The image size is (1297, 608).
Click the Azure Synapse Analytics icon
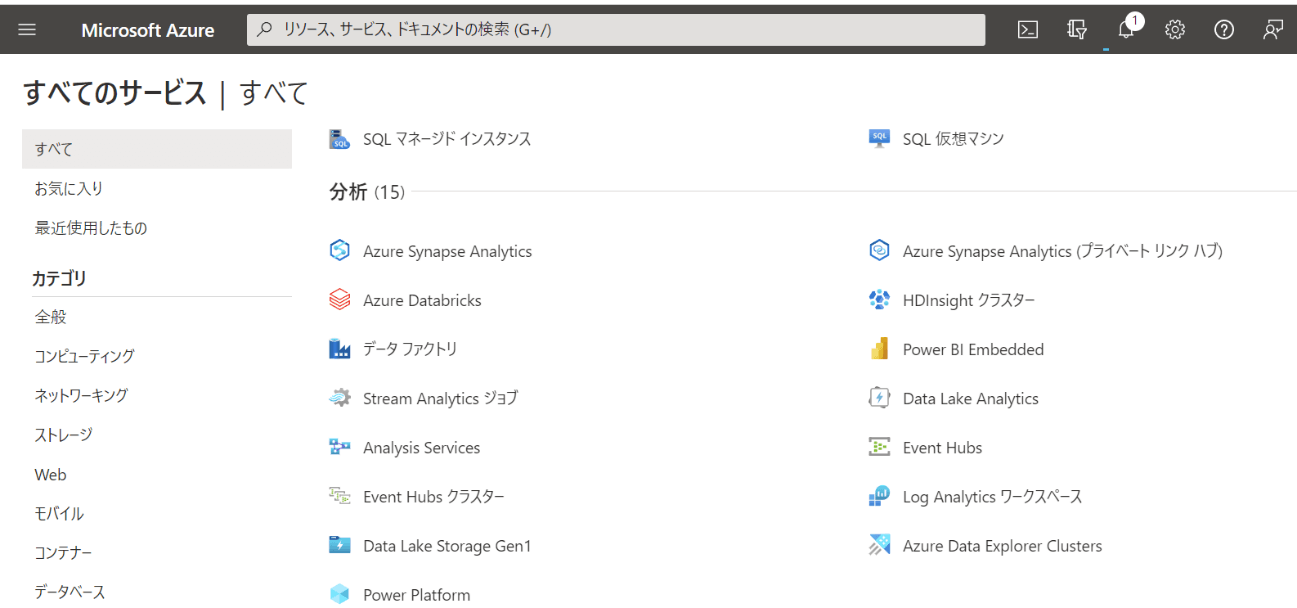pyautogui.click(x=340, y=251)
